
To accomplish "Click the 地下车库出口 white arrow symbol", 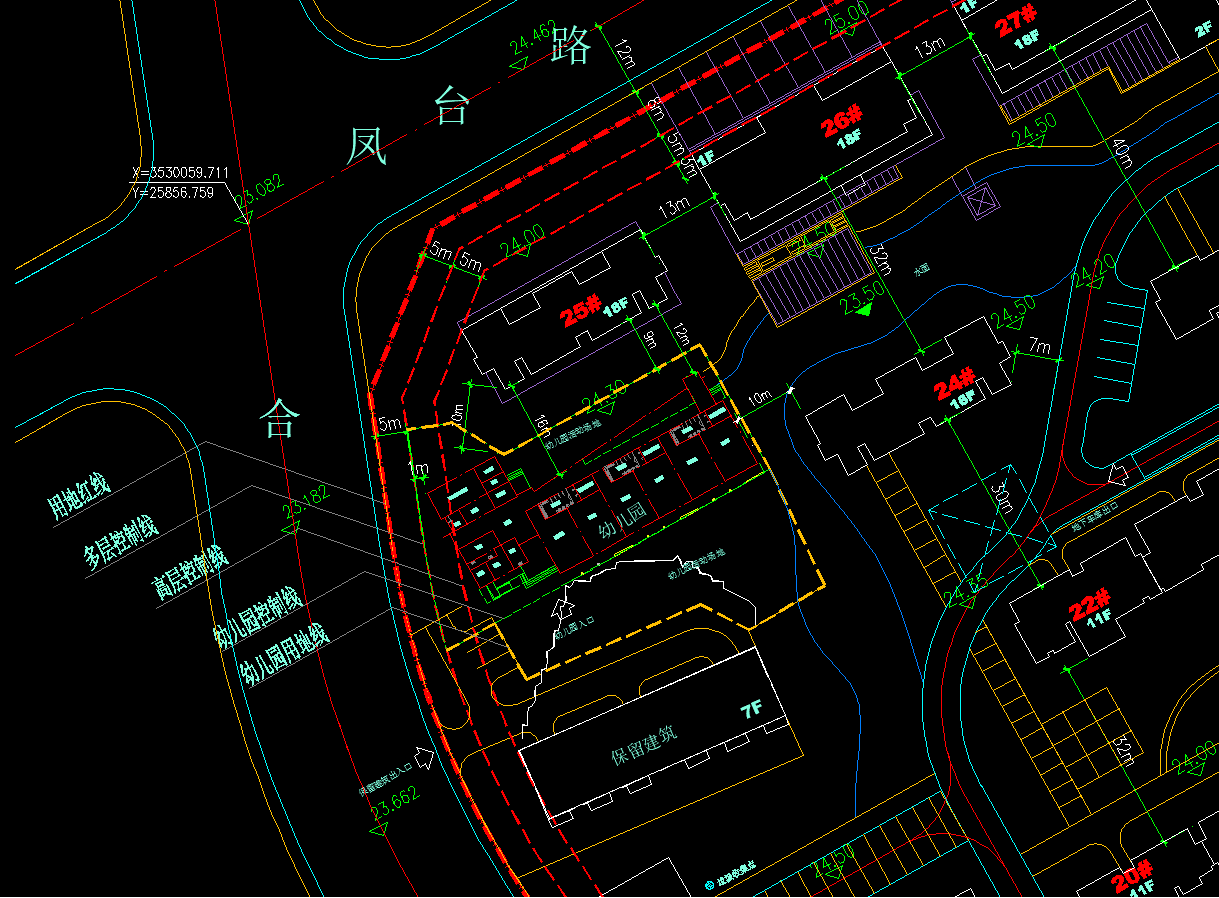I will pos(1118,473).
